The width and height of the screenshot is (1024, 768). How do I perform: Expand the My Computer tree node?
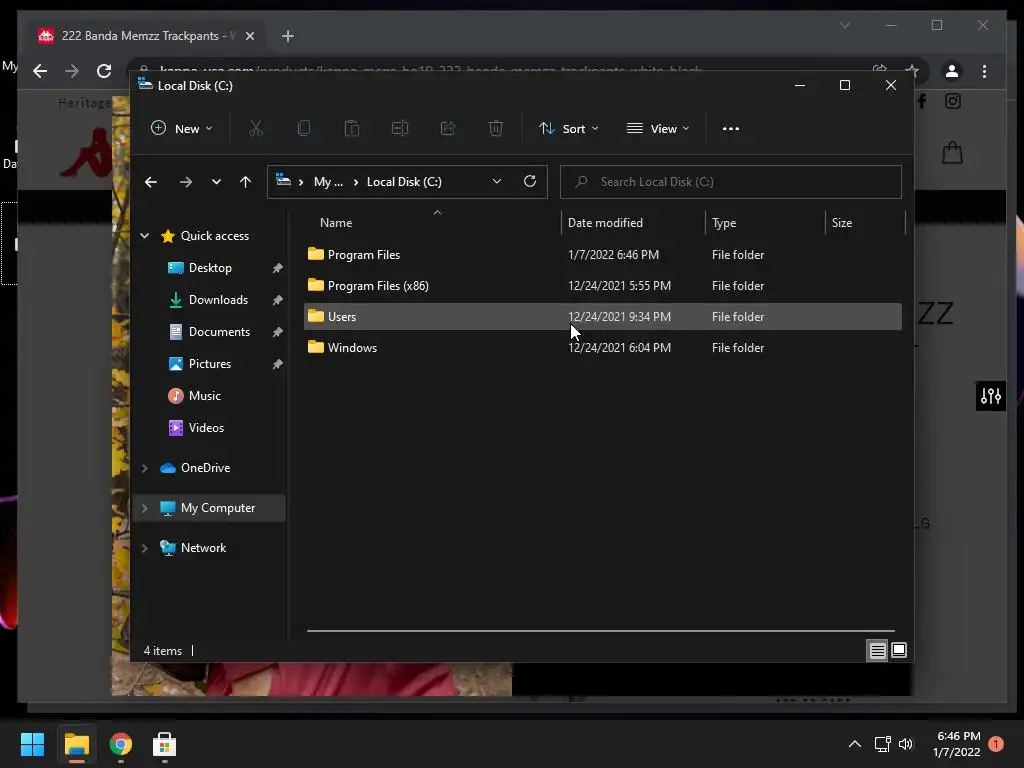(x=144, y=508)
